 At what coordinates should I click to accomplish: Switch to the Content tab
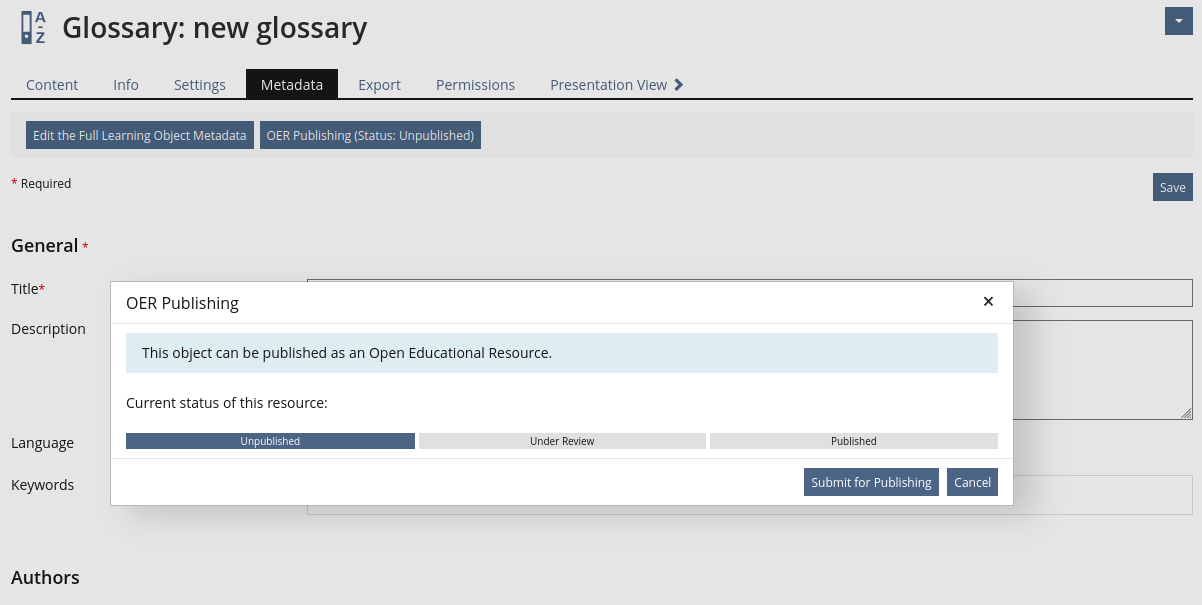pyautogui.click(x=52, y=85)
